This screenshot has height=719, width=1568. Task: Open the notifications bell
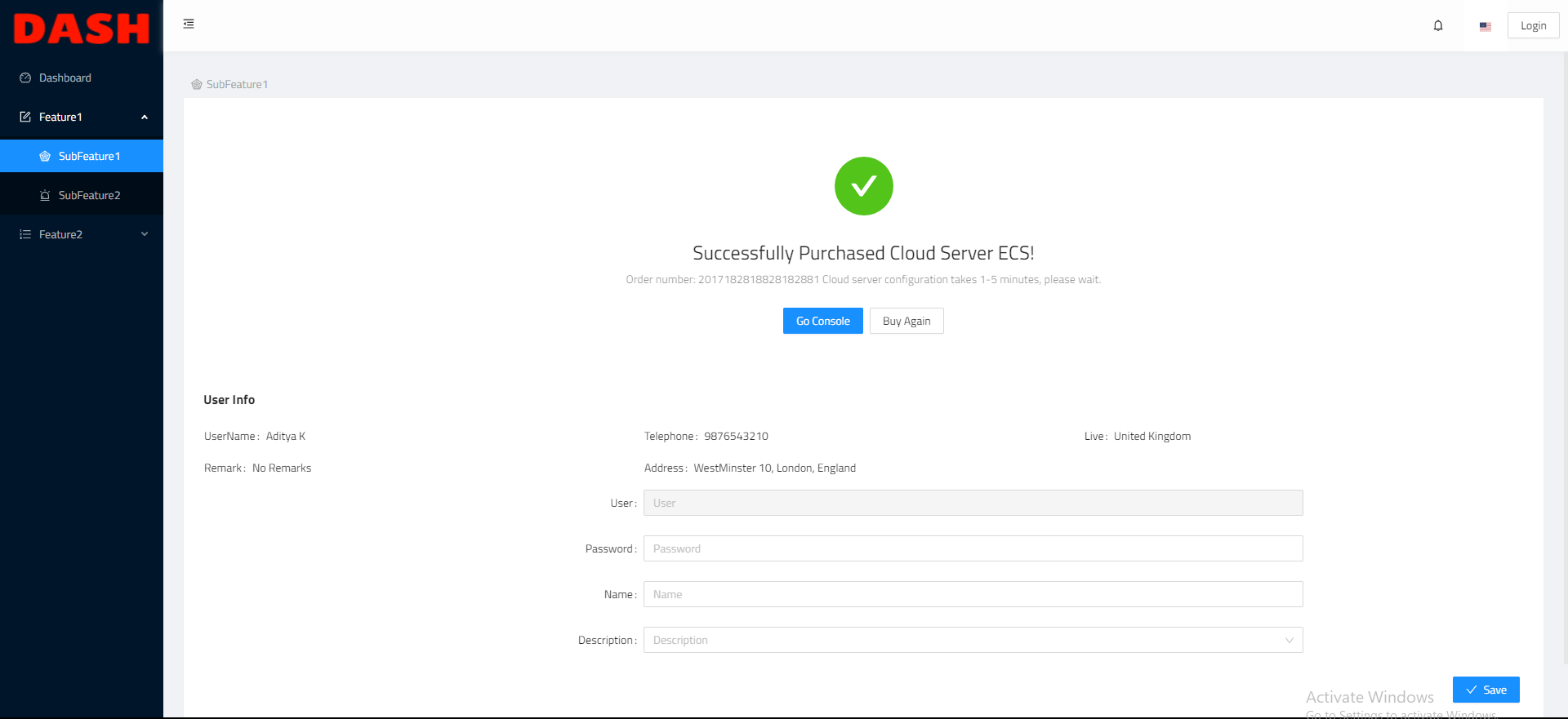coord(1438,26)
